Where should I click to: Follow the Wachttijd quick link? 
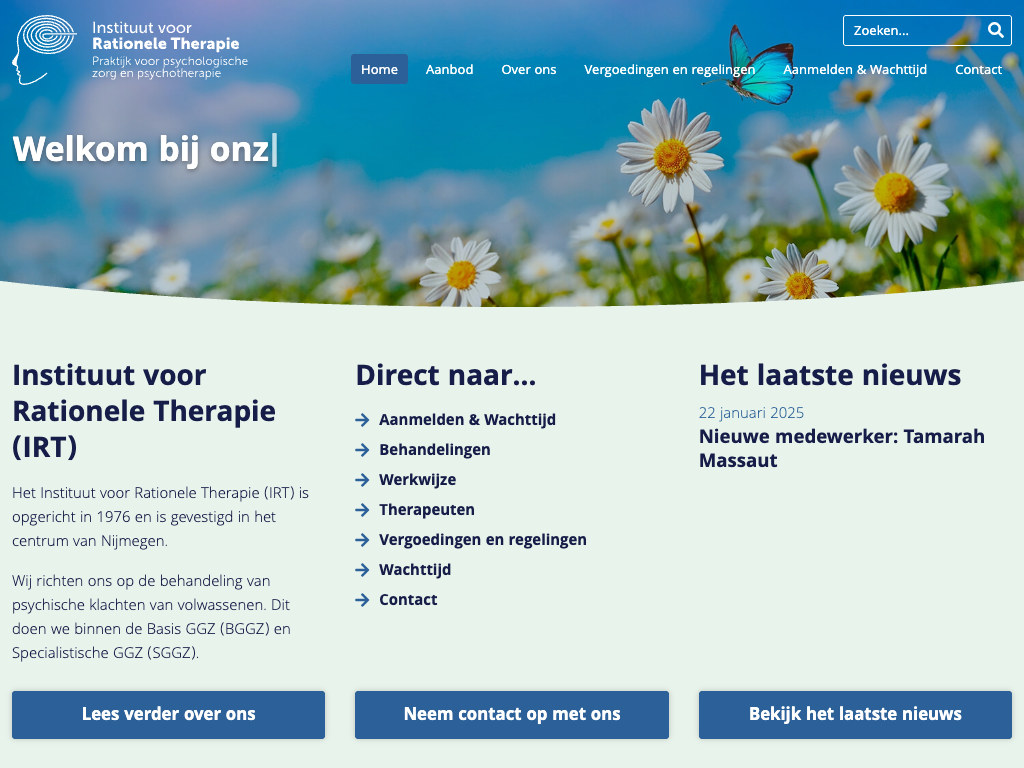coord(415,570)
